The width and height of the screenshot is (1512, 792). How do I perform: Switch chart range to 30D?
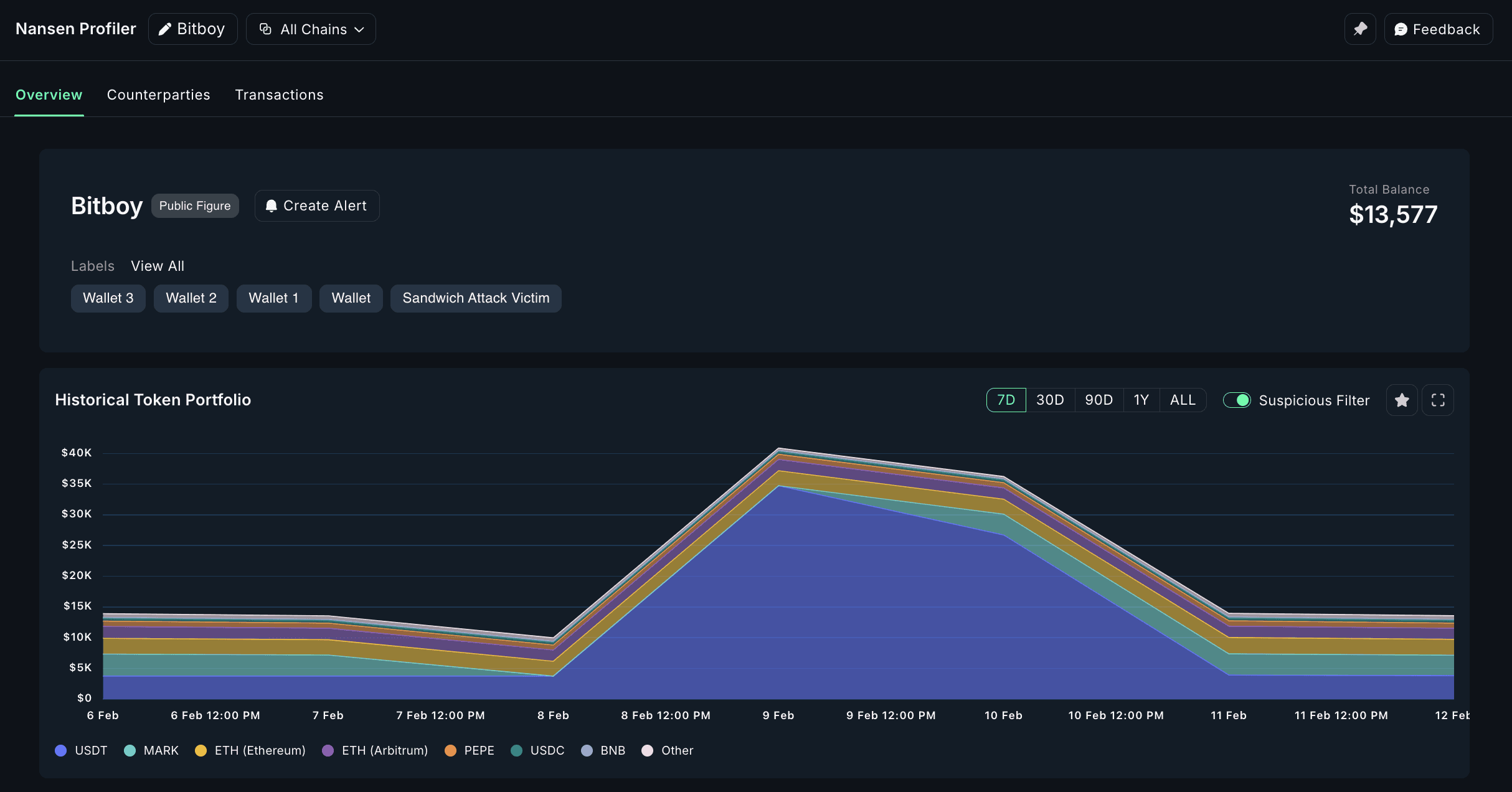[x=1050, y=400]
